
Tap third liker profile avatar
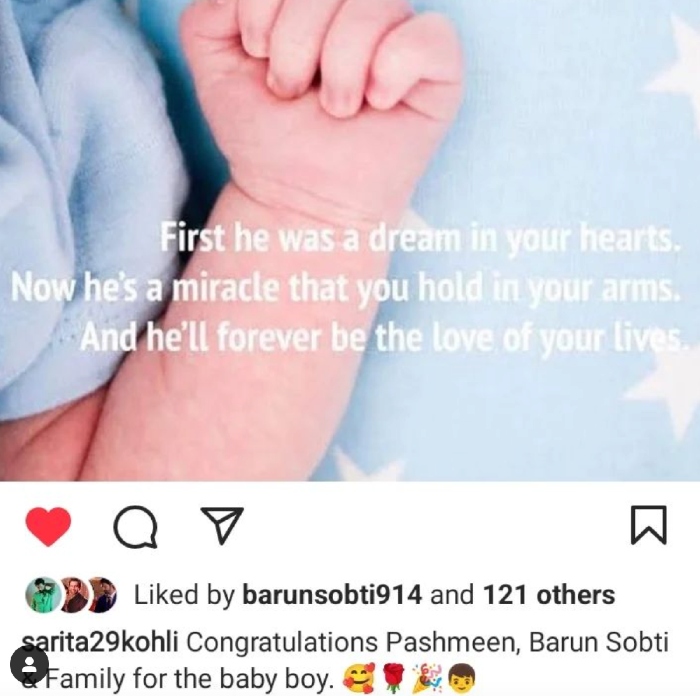pyautogui.click(x=102, y=595)
